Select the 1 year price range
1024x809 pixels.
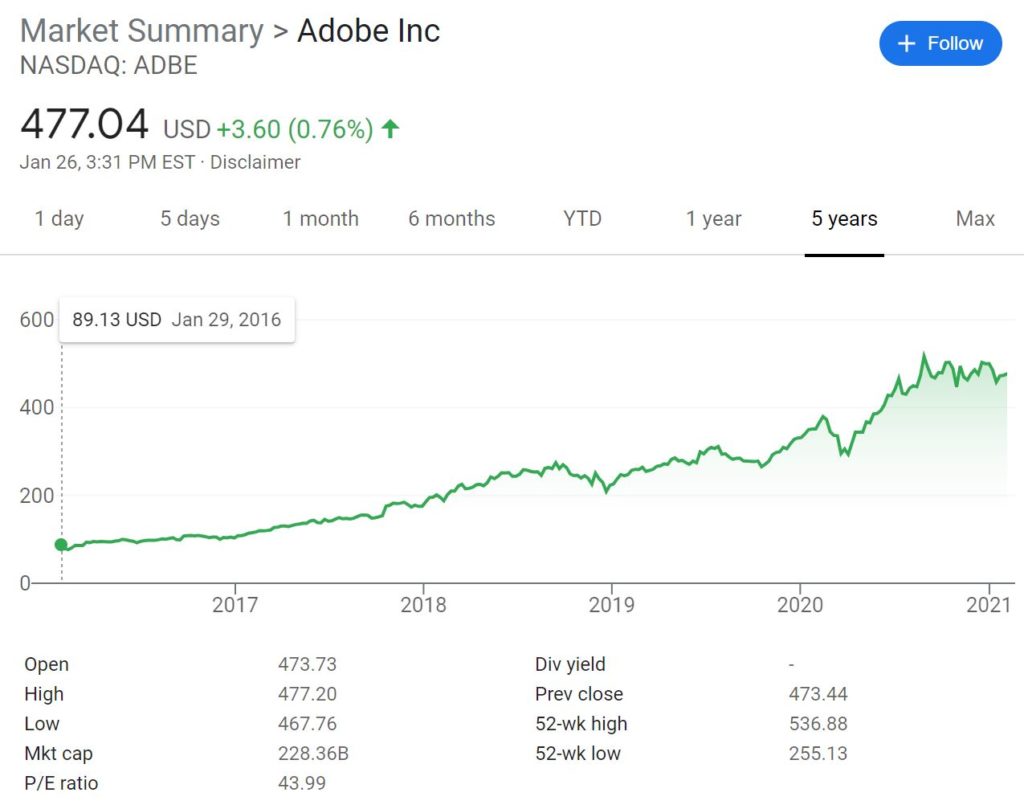(x=713, y=218)
